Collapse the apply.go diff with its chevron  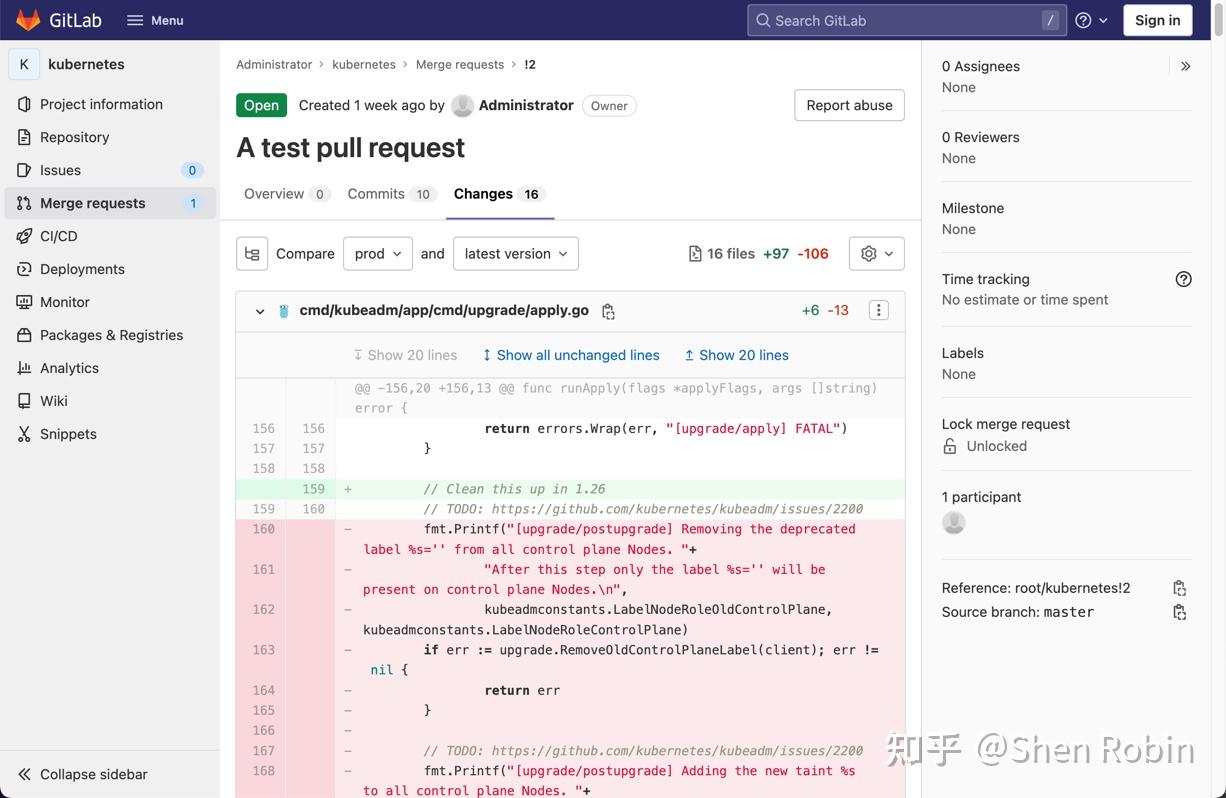click(x=259, y=310)
